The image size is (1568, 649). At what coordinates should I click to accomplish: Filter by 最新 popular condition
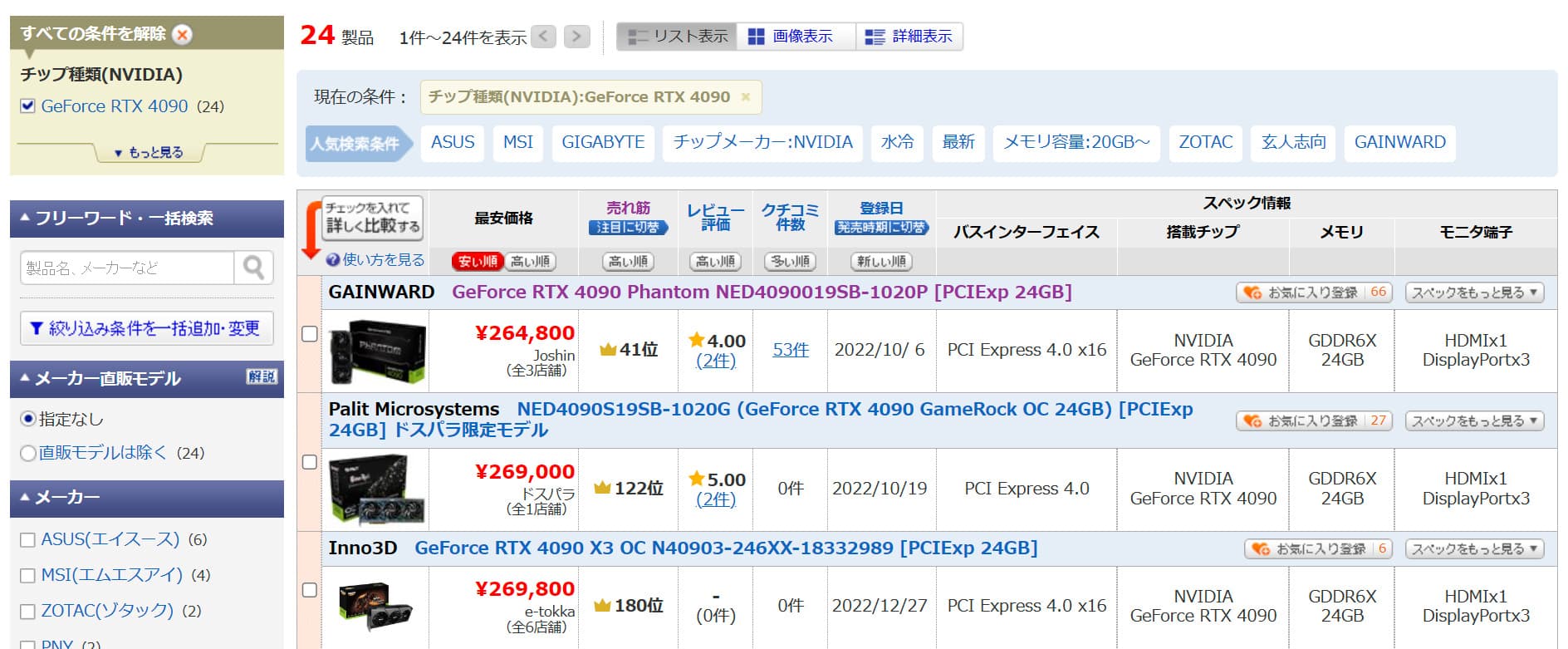click(958, 143)
